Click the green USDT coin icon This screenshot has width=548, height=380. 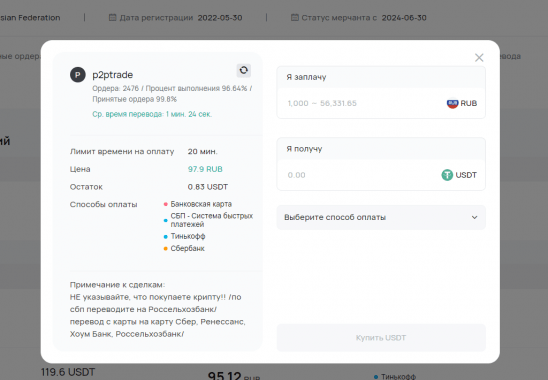coord(447,175)
